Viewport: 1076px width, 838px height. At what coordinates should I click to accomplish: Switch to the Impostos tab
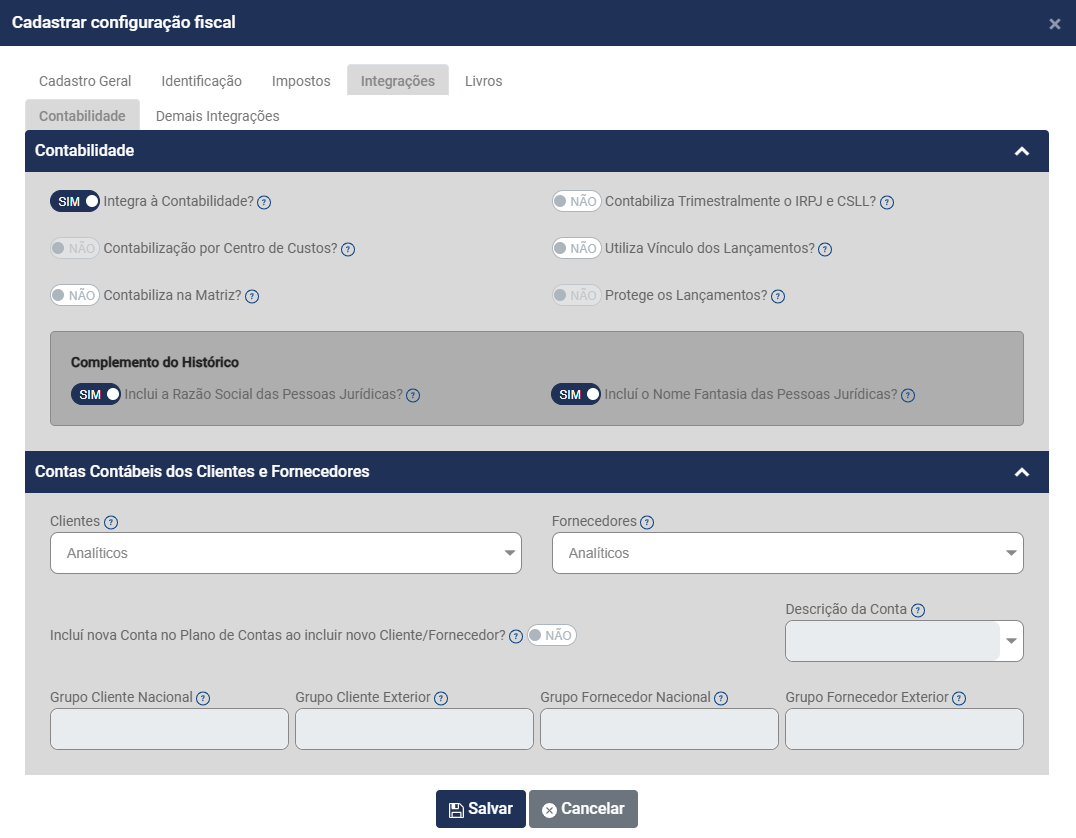[301, 81]
